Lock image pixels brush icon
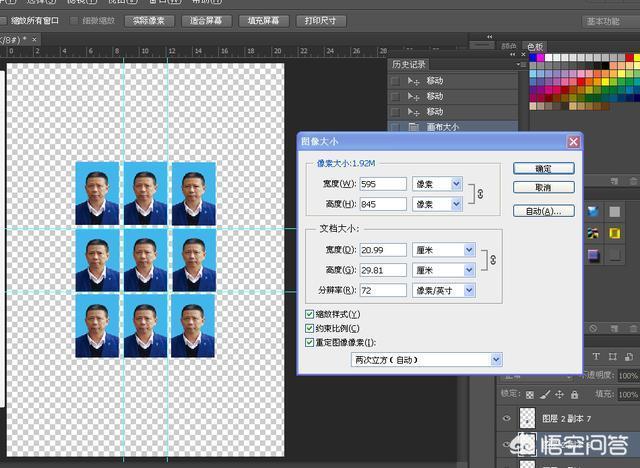The width and height of the screenshot is (640, 468). tap(544, 395)
